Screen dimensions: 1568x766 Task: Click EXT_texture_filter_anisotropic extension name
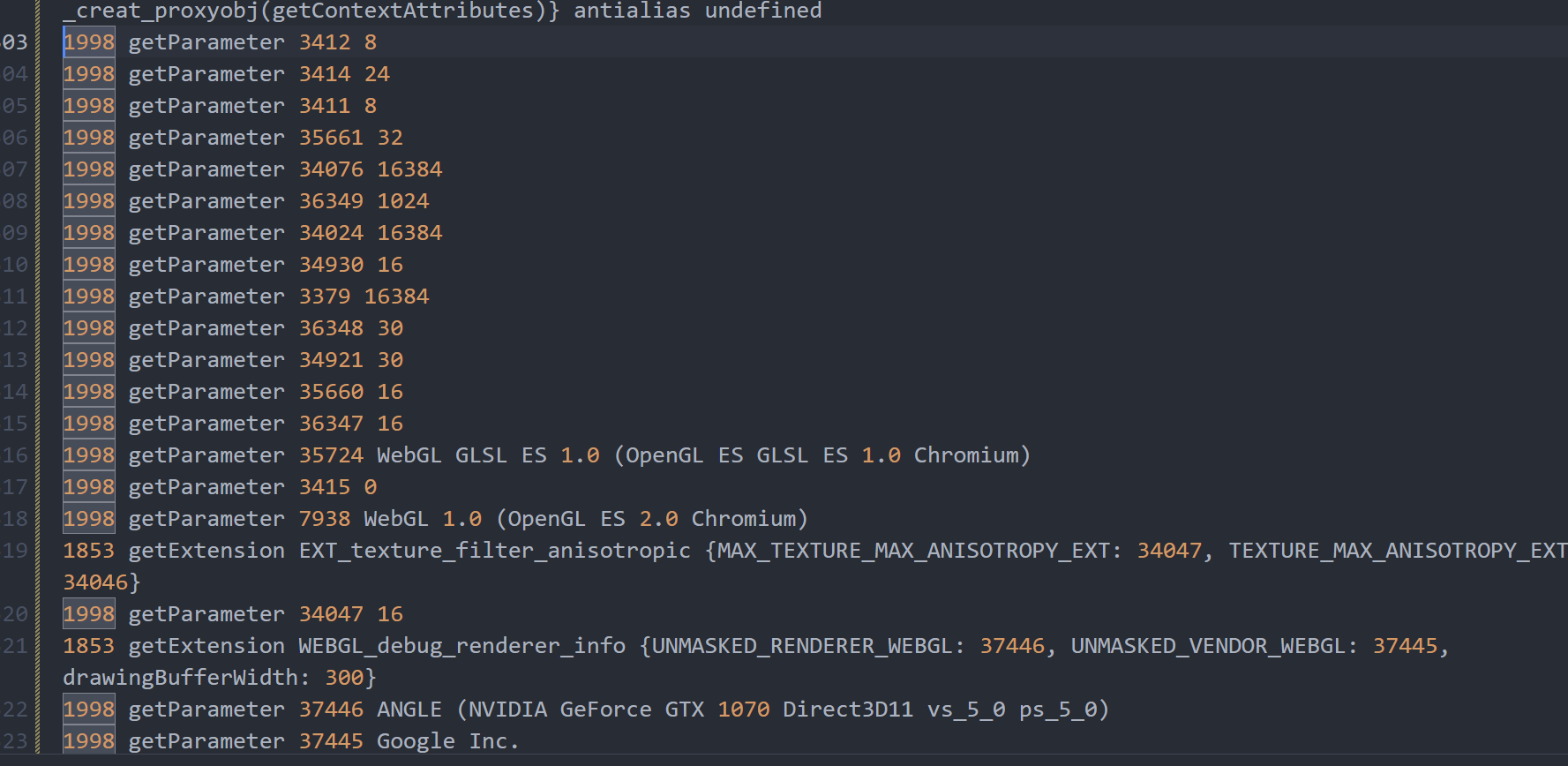tap(494, 551)
